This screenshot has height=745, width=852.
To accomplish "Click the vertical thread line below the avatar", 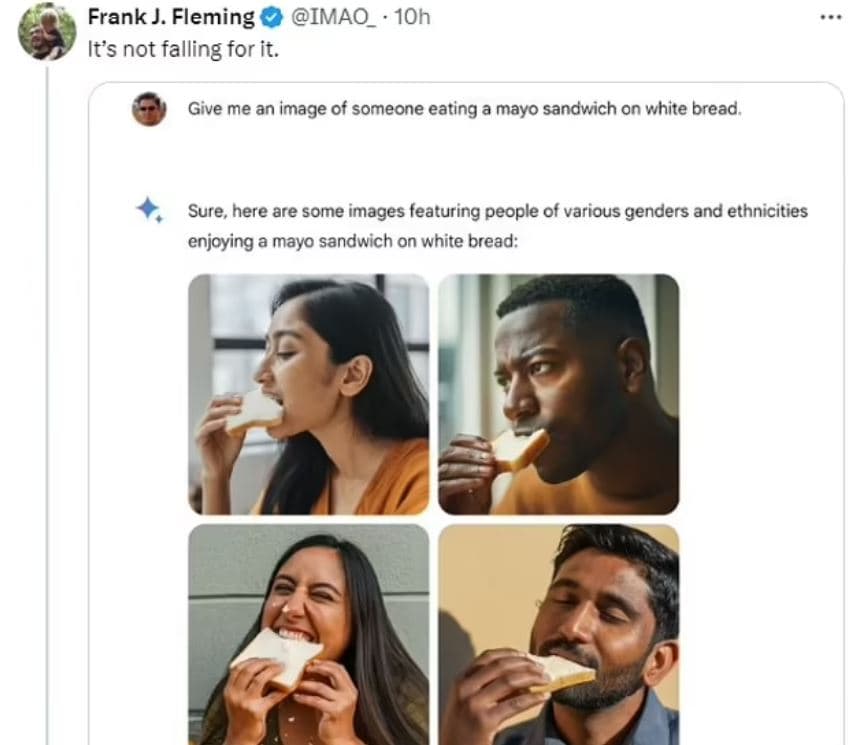I will (46, 400).
